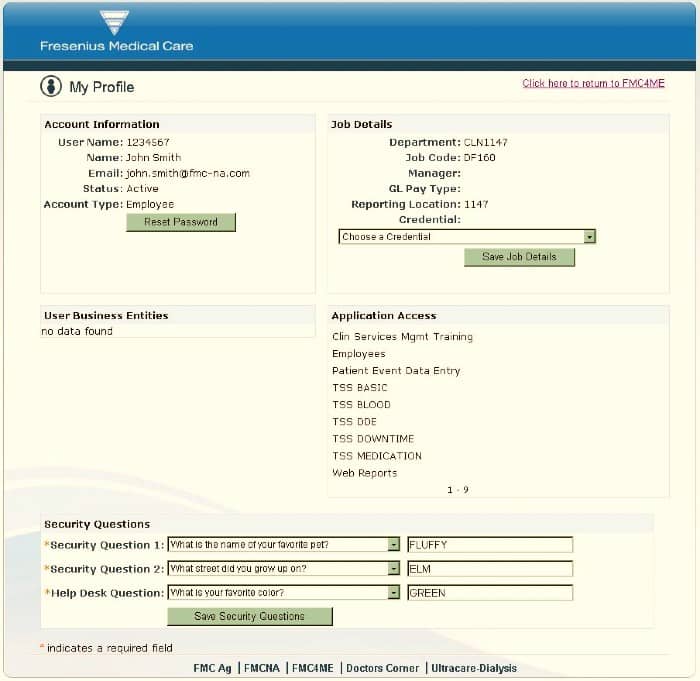Click the Reset Password button
The width and height of the screenshot is (700, 681).
pos(181,222)
